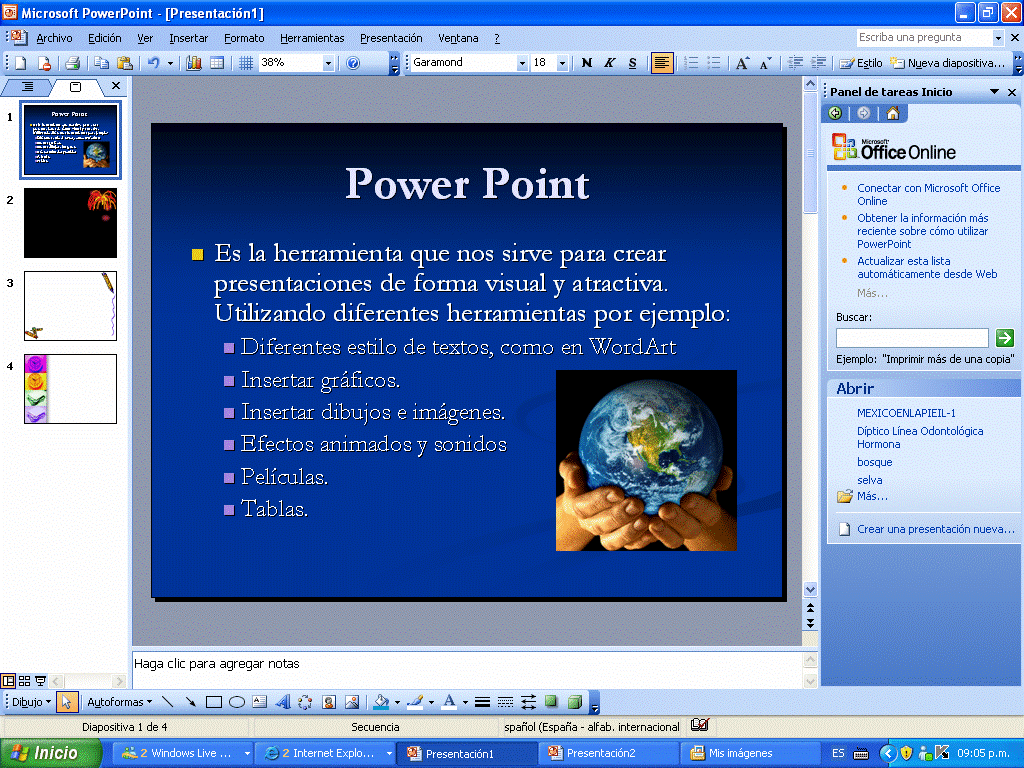This screenshot has height=768, width=1024.
Task: Decrease font size with the small A
Action: point(765,63)
